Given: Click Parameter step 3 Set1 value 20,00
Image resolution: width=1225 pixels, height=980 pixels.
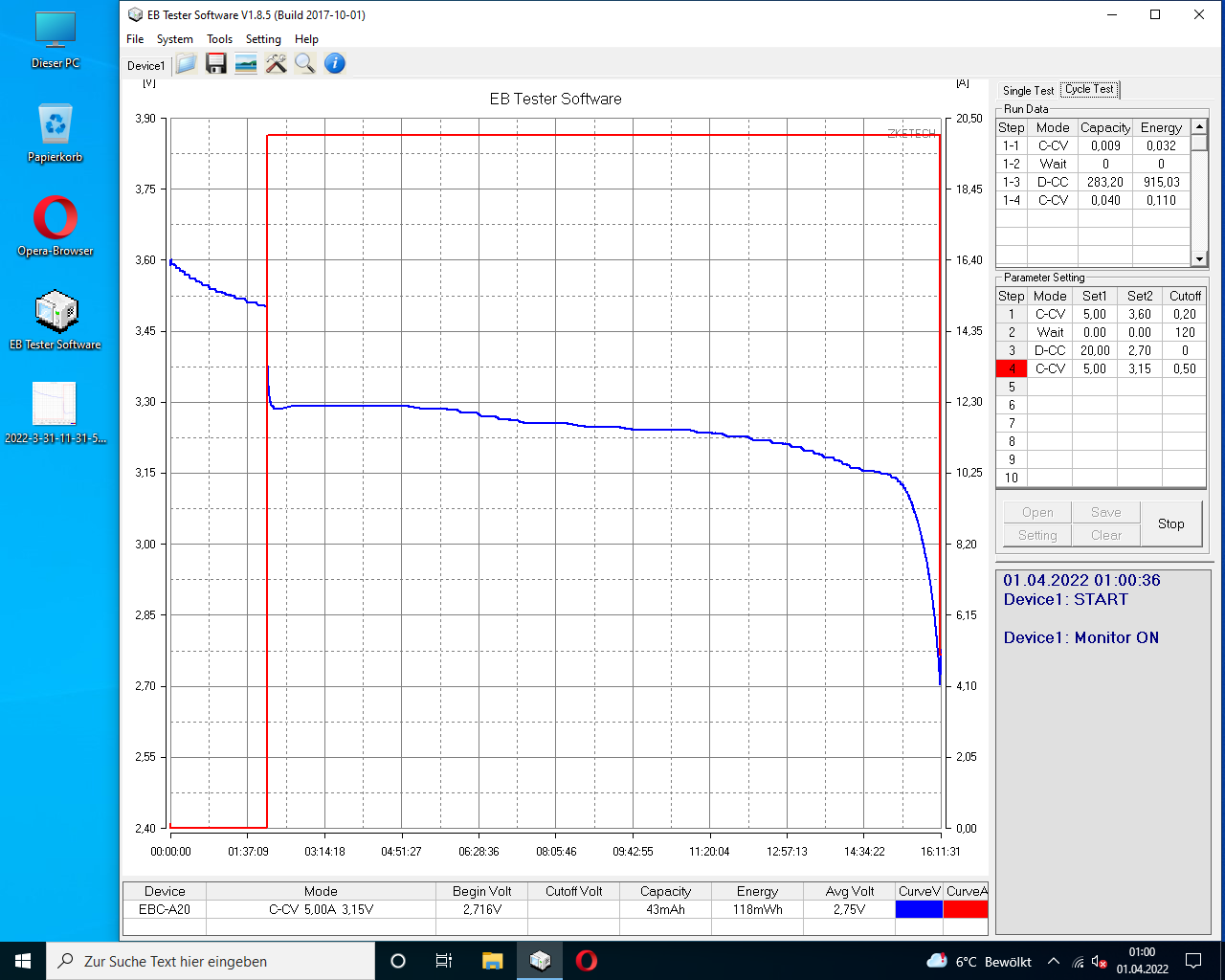Looking at the screenshot, I should pyautogui.click(x=1095, y=350).
